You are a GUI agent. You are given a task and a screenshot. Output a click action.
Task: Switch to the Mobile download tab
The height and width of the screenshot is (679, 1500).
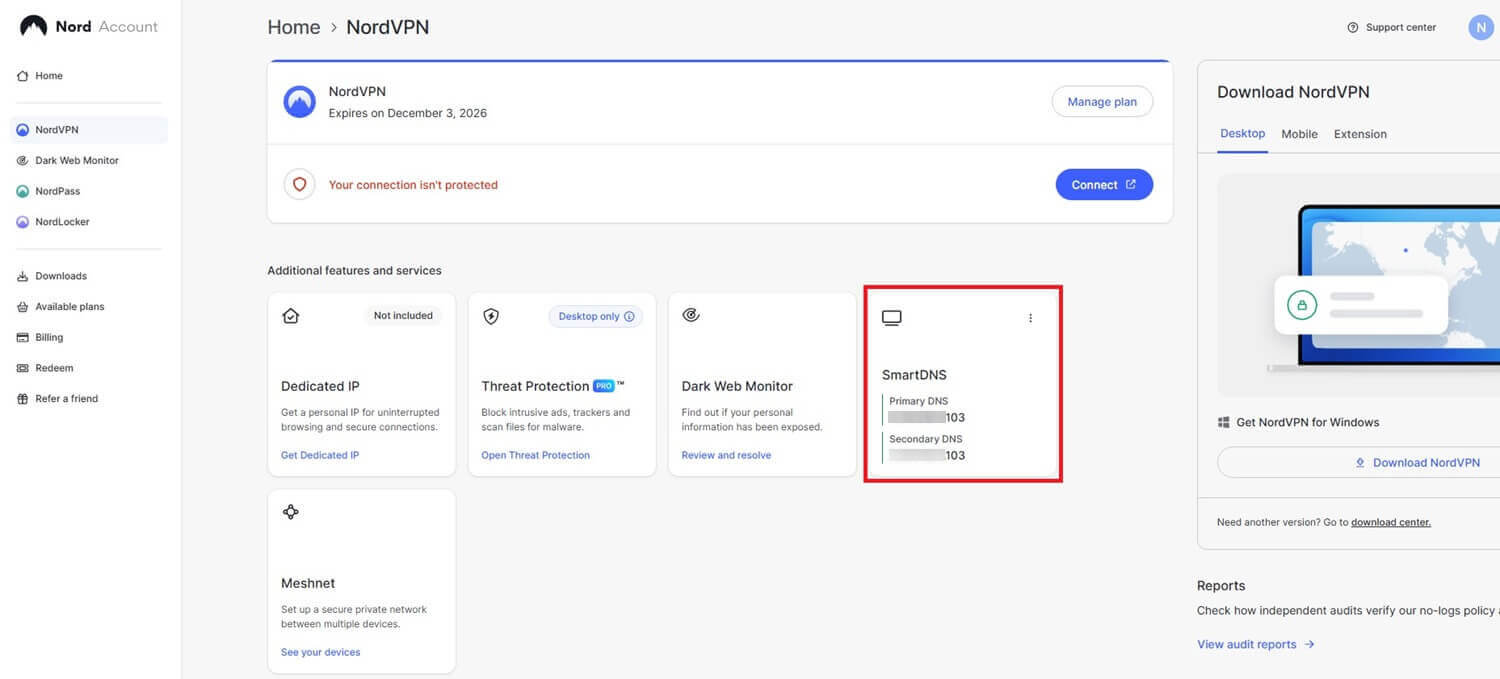click(1300, 134)
